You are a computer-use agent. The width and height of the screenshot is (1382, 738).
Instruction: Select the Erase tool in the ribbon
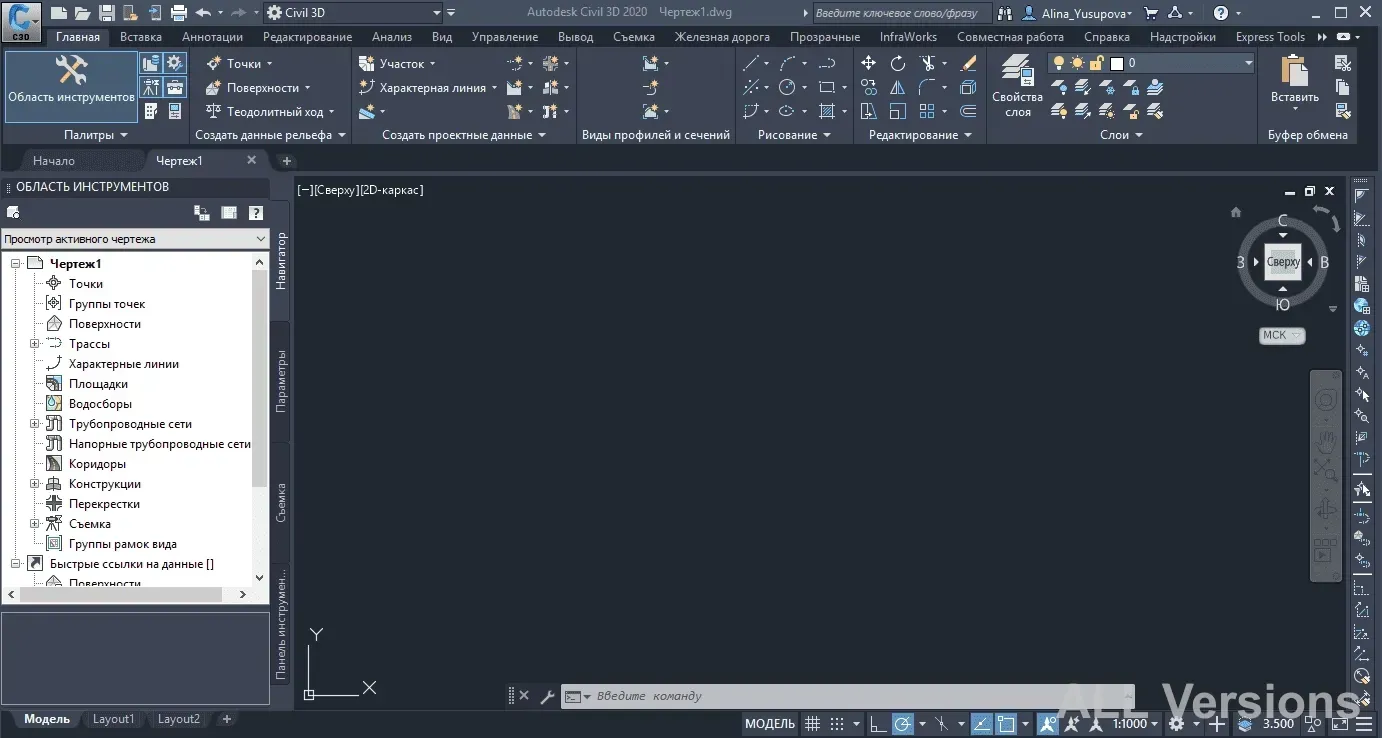(968, 63)
